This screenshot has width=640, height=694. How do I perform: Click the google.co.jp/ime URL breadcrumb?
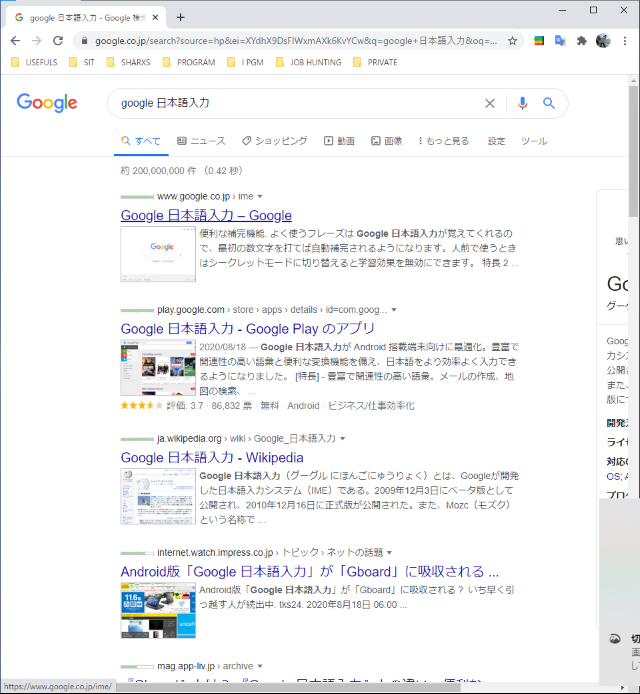pyautogui.click(x=205, y=197)
